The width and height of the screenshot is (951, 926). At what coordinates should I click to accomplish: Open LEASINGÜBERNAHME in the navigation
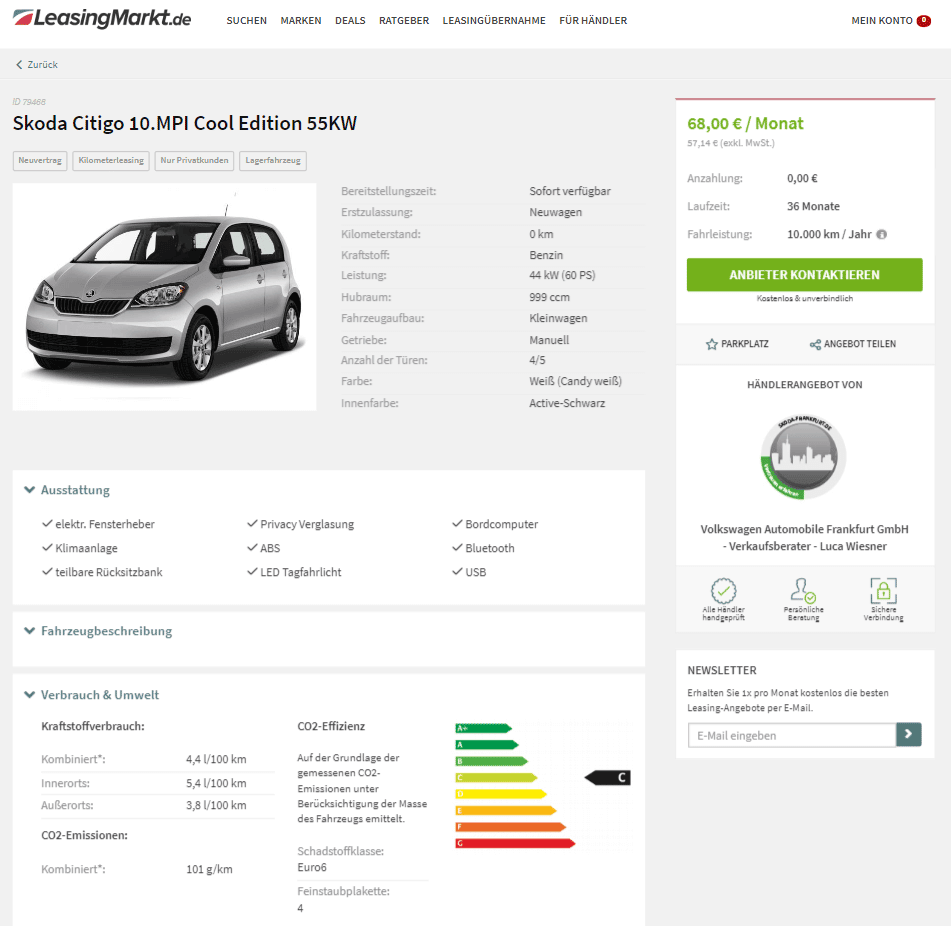coord(494,21)
